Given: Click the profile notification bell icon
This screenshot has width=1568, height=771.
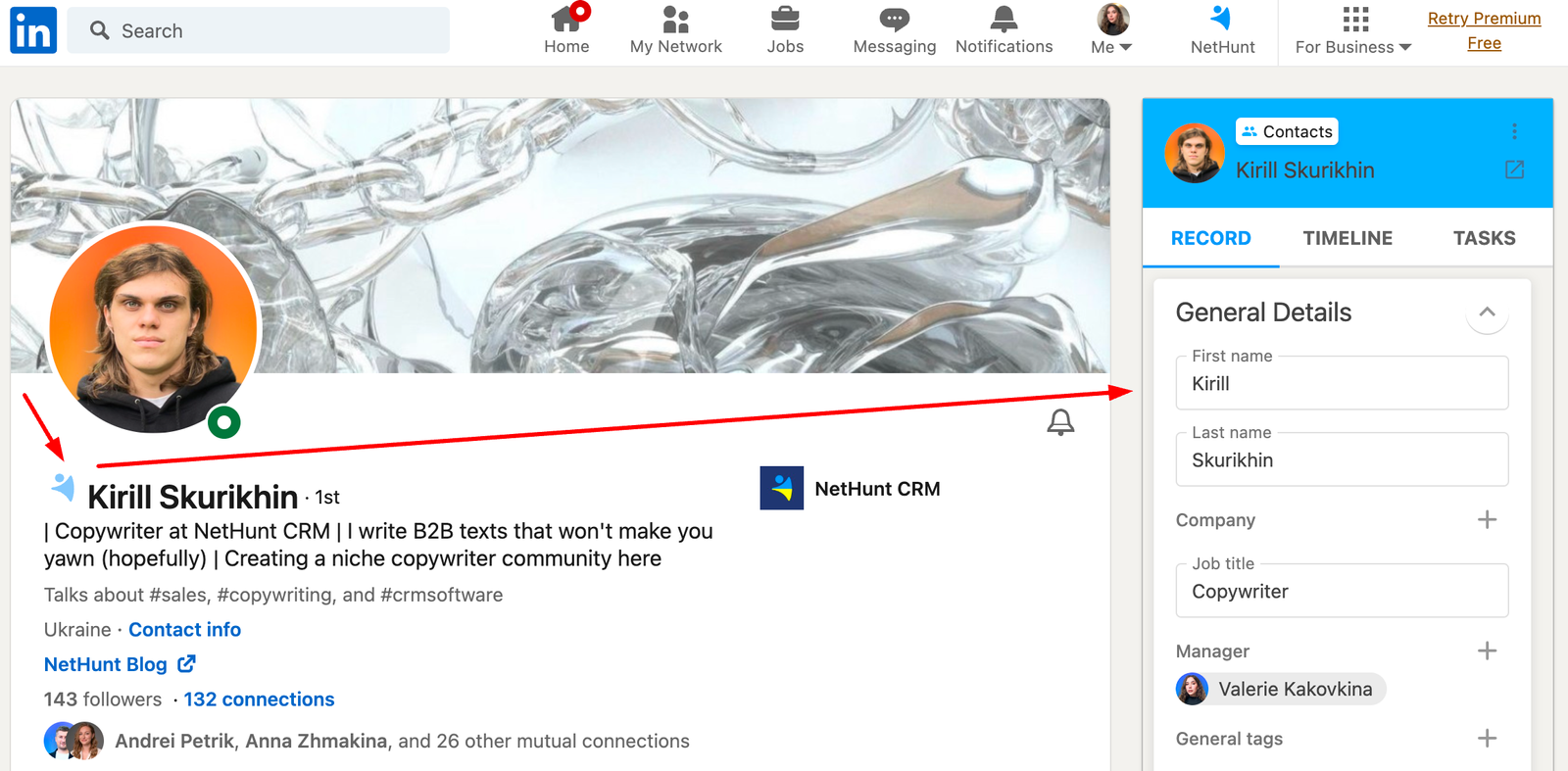Looking at the screenshot, I should (1060, 422).
